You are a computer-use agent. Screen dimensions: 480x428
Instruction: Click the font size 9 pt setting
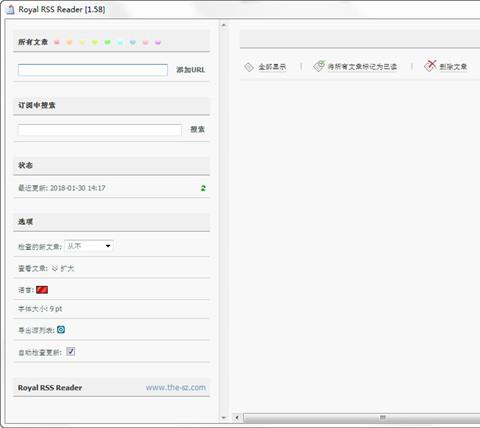[40, 309]
